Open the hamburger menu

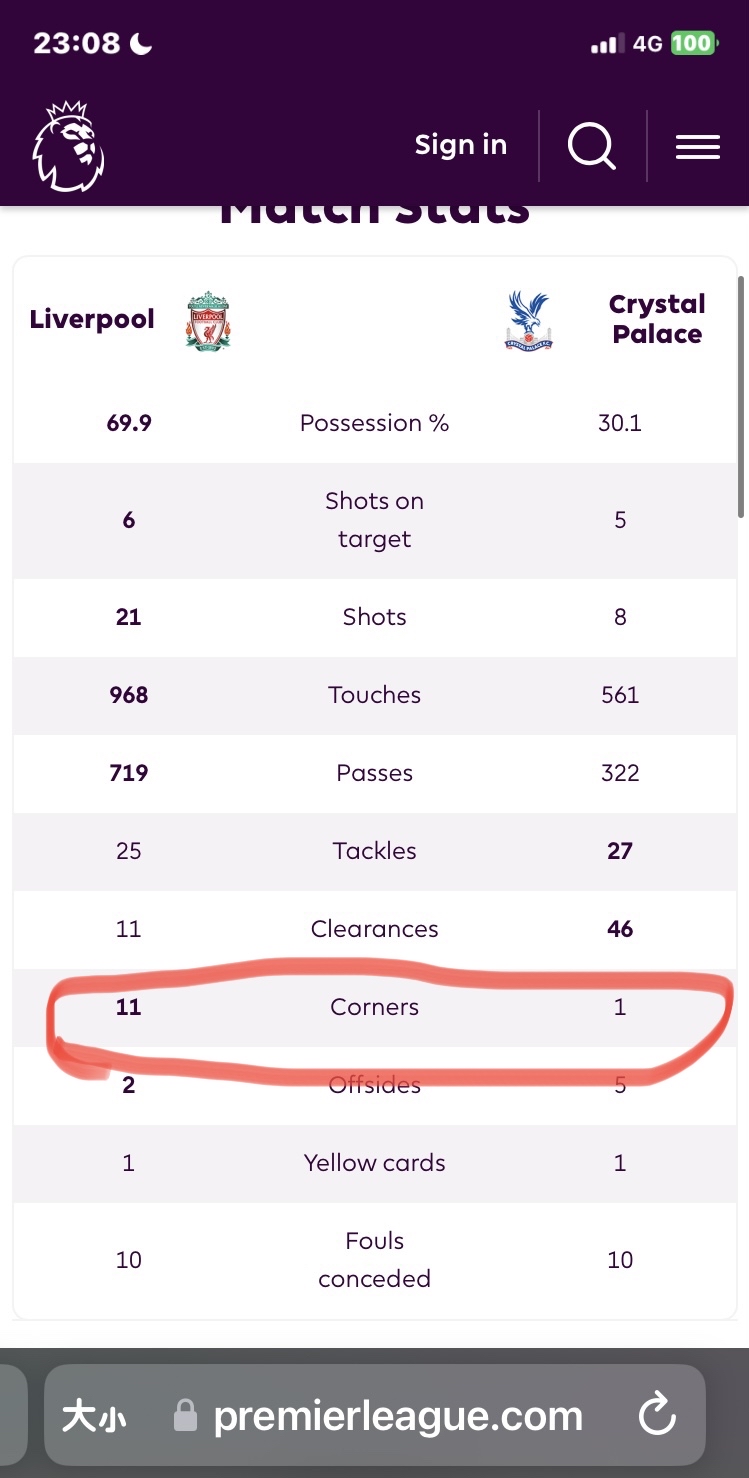(698, 147)
